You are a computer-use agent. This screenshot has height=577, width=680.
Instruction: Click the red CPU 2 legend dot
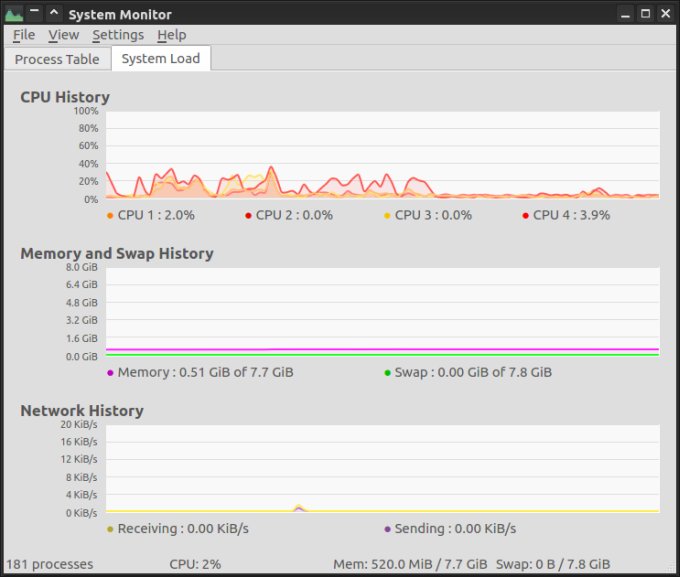click(248, 215)
